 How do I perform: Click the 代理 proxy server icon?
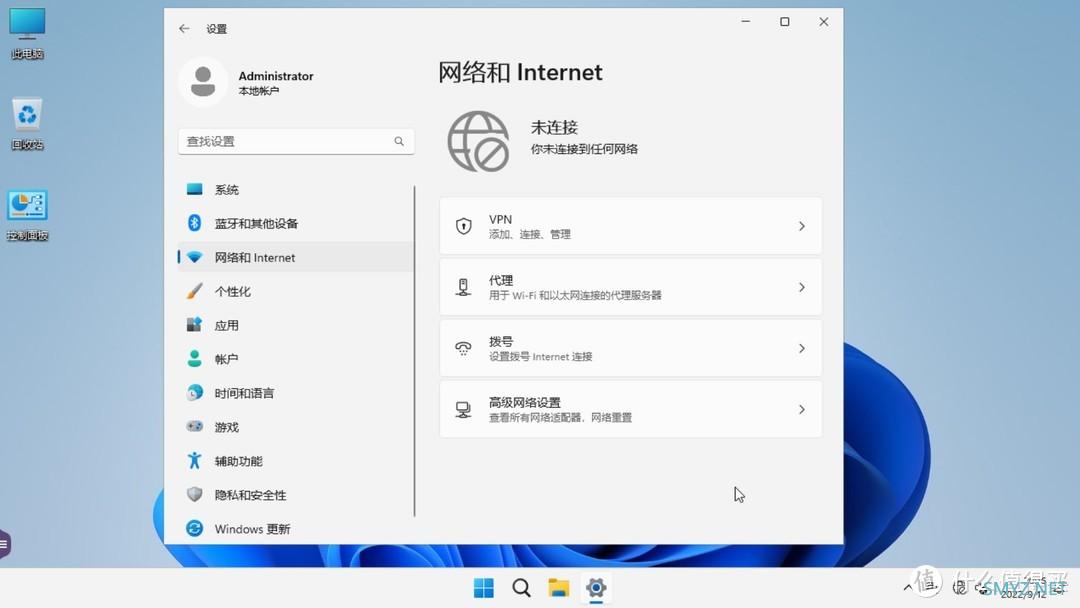click(464, 287)
